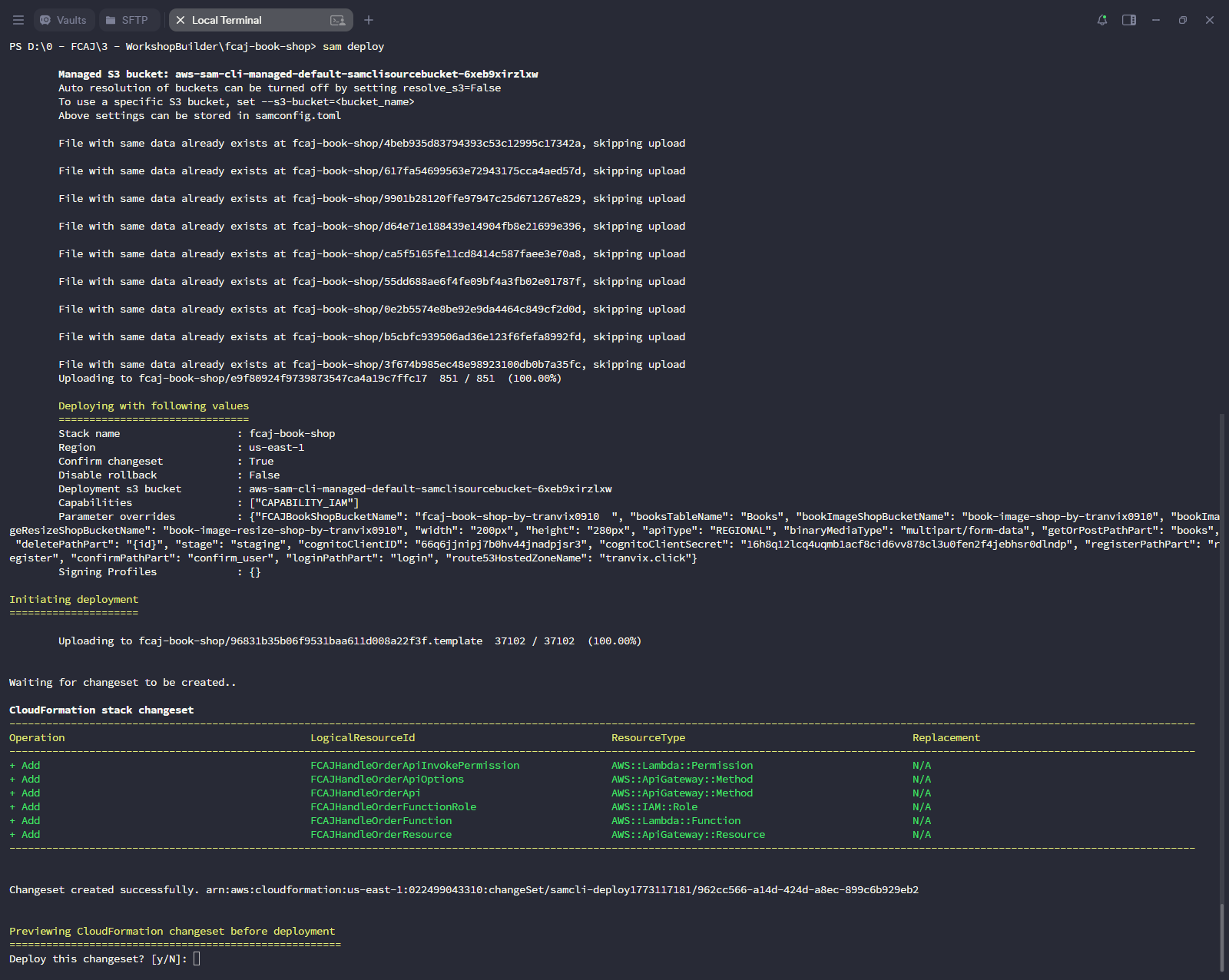Click the LogicalResourceId column header

(363, 737)
